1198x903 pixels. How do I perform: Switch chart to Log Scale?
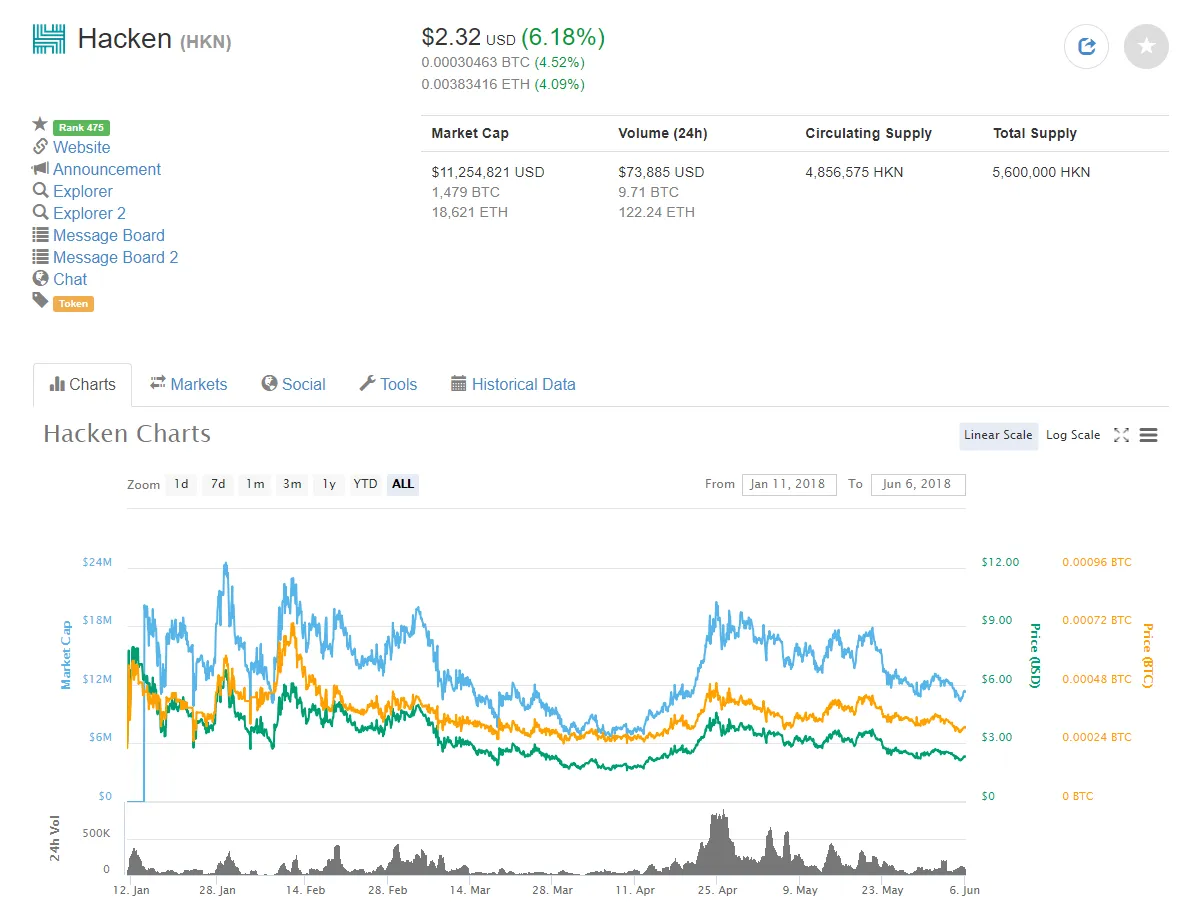tap(1073, 435)
